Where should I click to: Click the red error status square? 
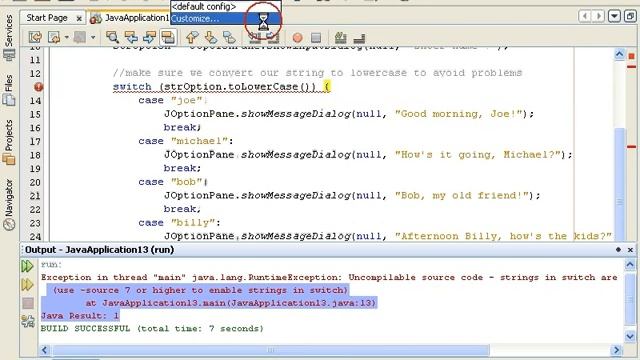(631, 56)
